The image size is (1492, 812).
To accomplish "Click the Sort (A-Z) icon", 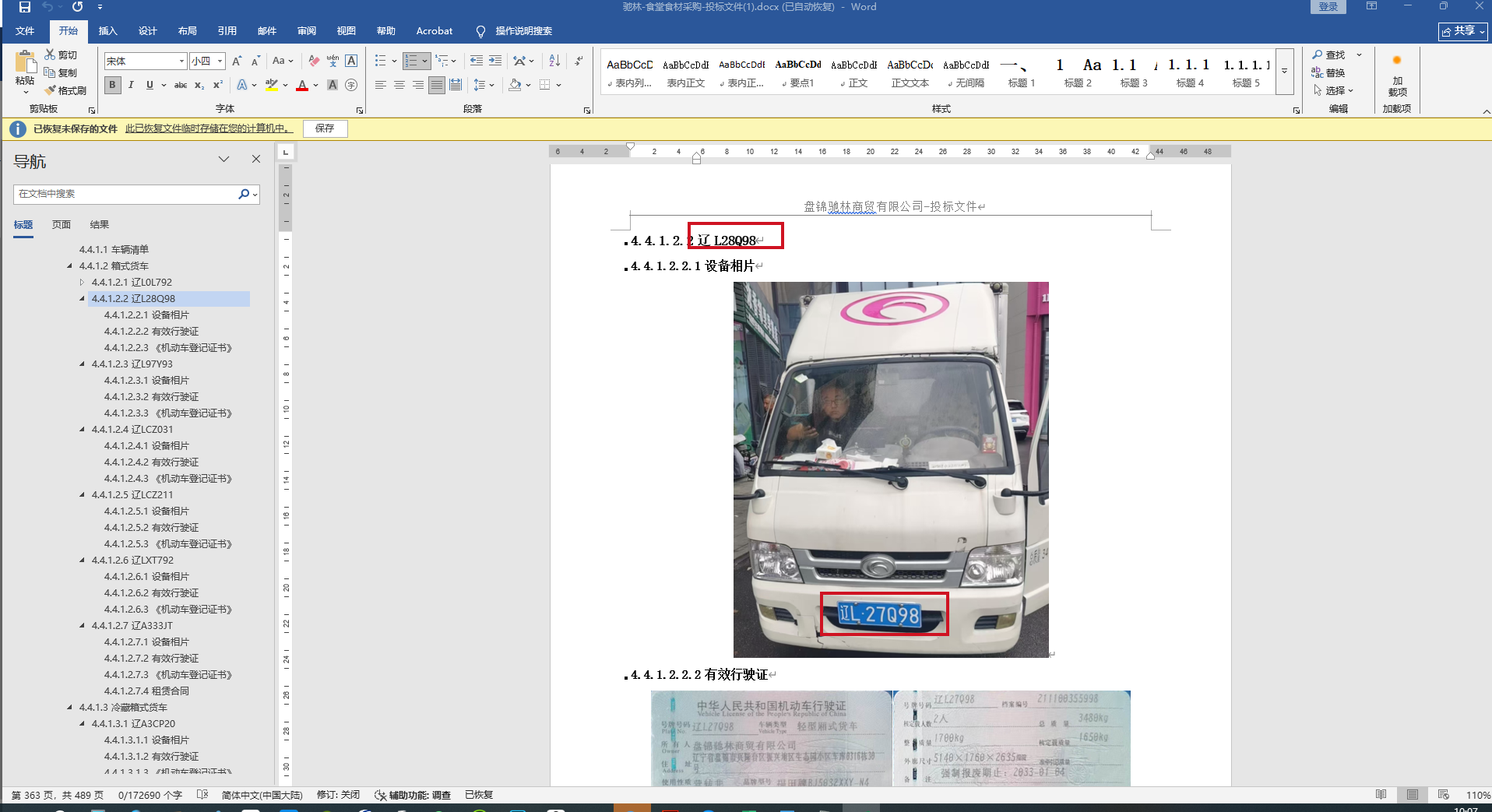I will pos(554,61).
